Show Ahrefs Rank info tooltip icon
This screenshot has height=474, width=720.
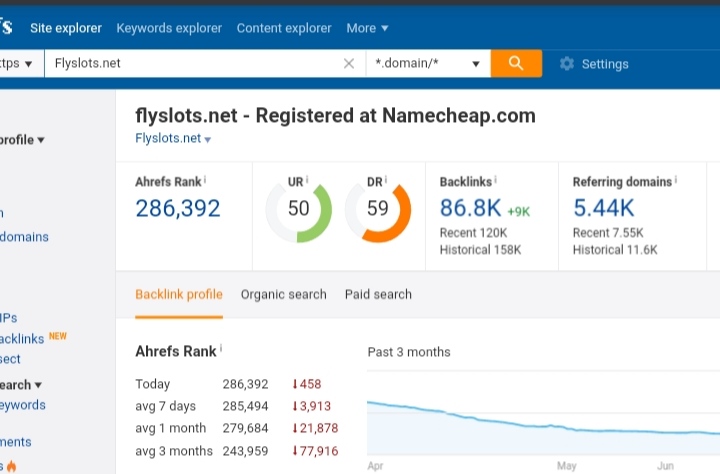coord(205,180)
